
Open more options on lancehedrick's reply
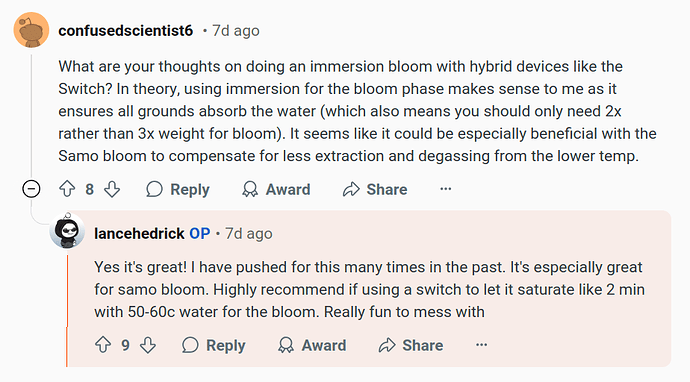(481, 345)
